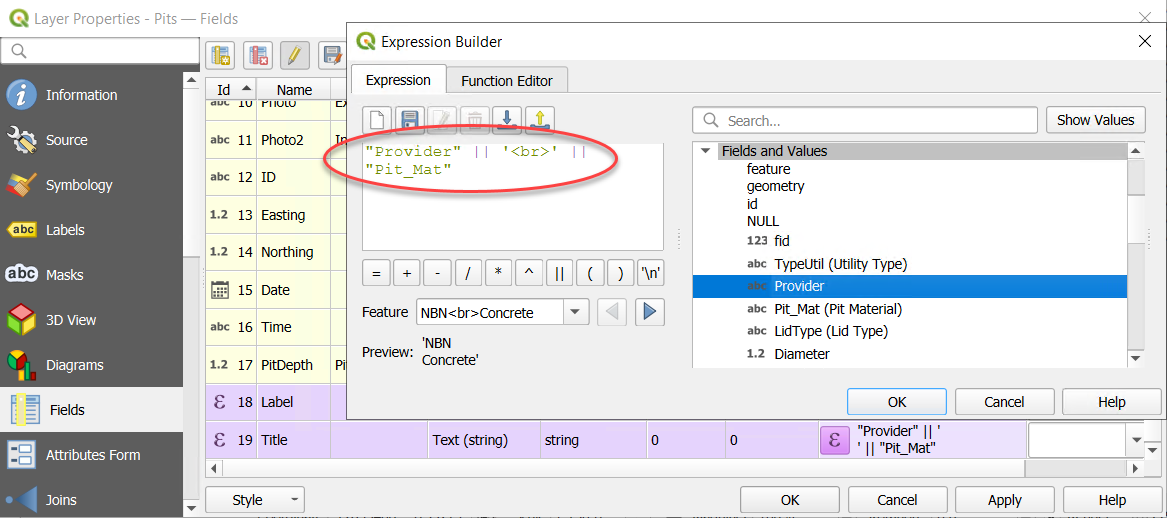Cancel the Expression Builder dialog
The image size is (1167, 518).
click(1004, 402)
